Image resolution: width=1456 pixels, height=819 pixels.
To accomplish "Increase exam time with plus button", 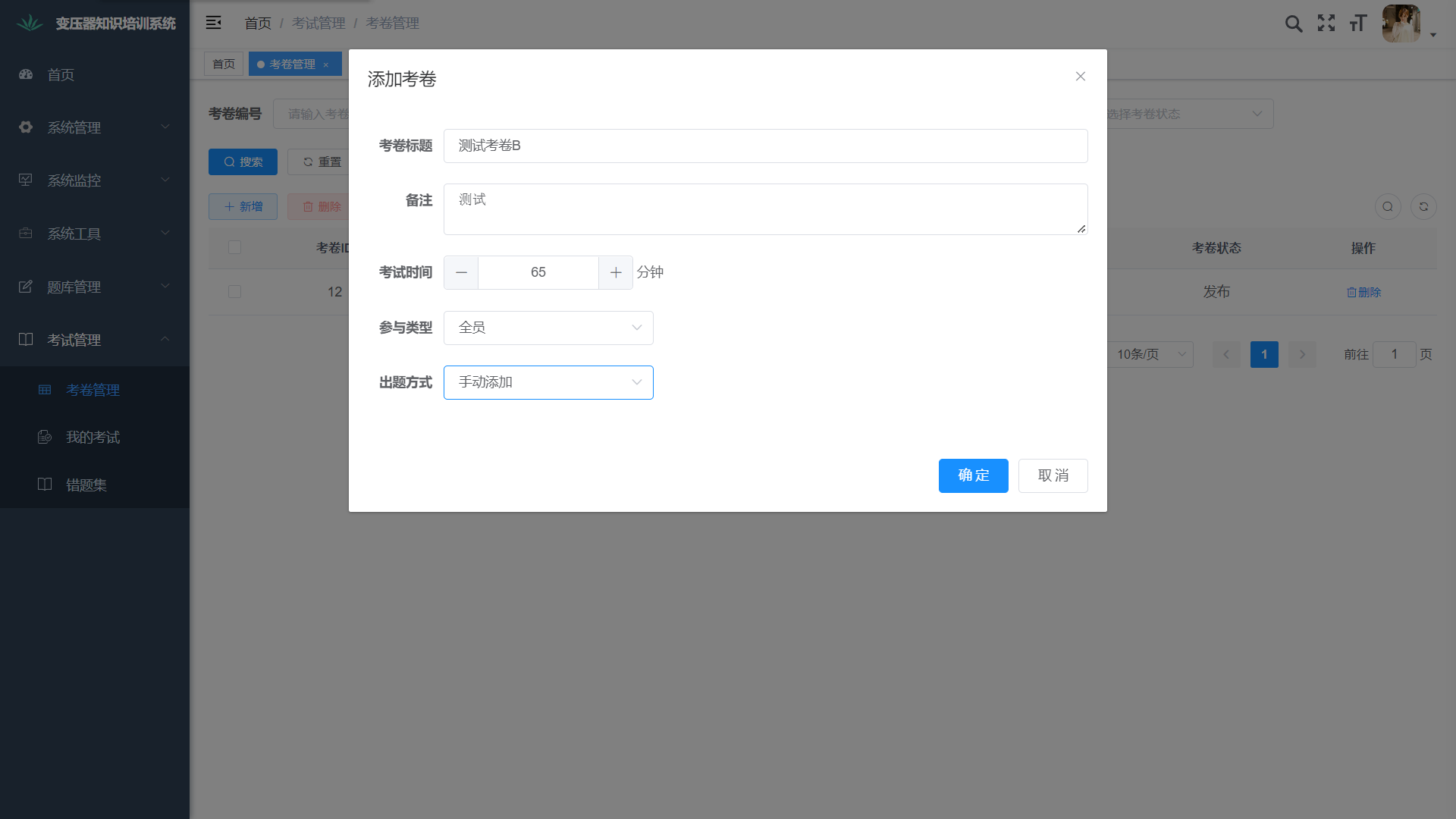I will coord(616,272).
